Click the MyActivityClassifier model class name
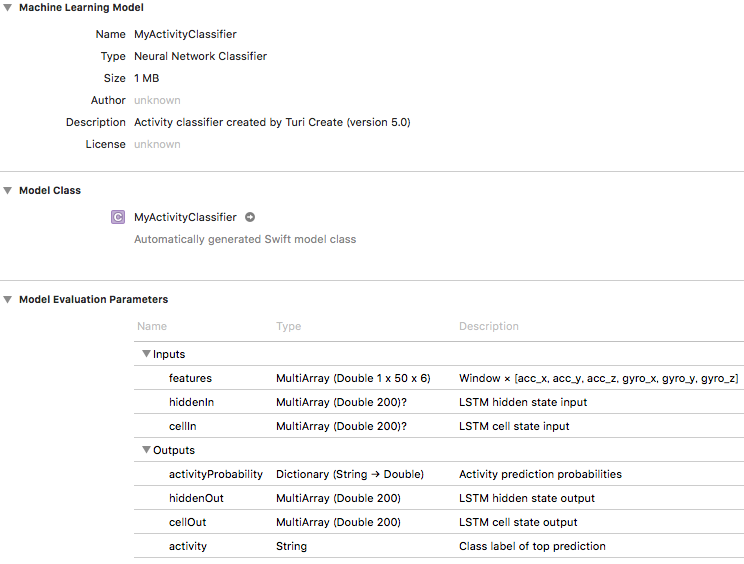Screen dimensions: 744x564 185,217
